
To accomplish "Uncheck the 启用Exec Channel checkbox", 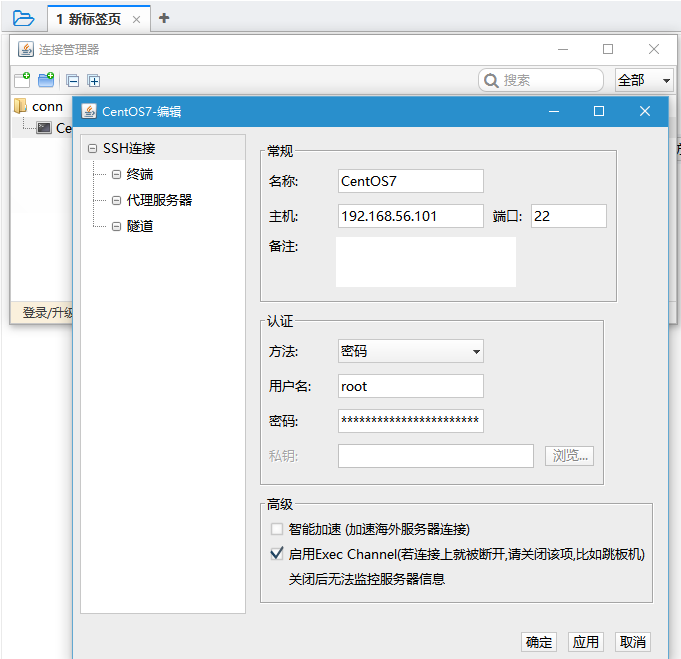I will pyautogui.click(x=277, y=554).
